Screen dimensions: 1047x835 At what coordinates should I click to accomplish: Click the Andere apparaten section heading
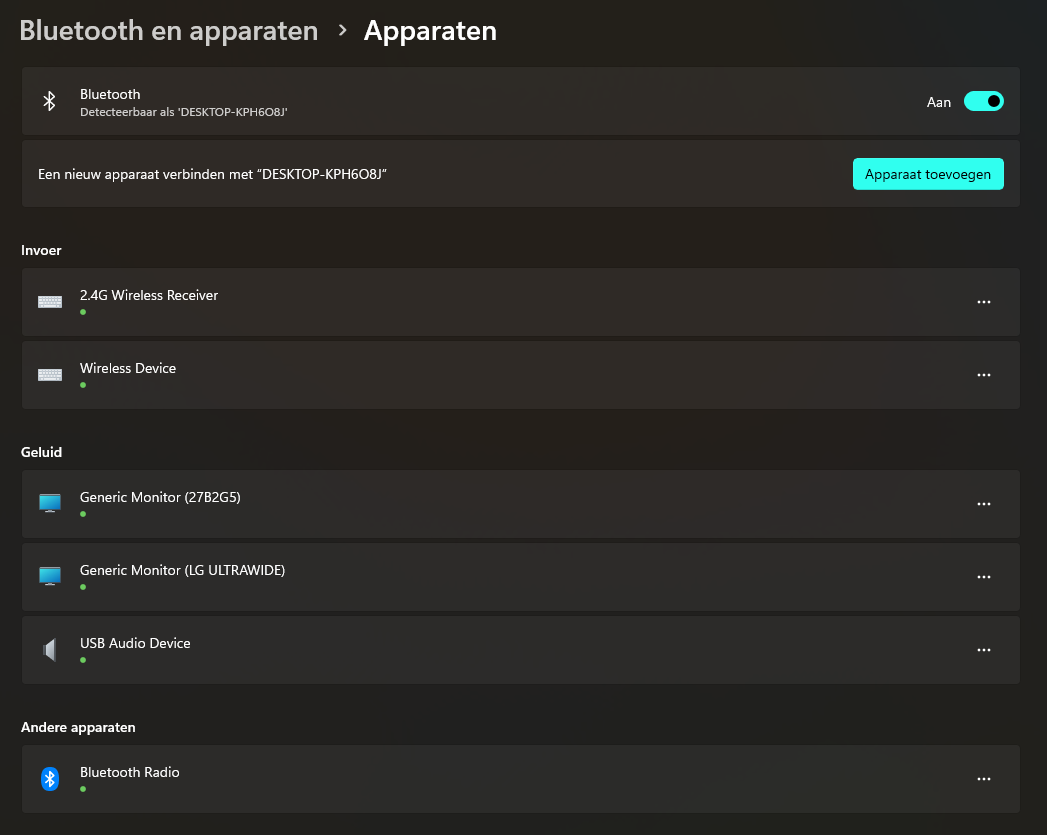pyautogui.click(x=78, y=728)
